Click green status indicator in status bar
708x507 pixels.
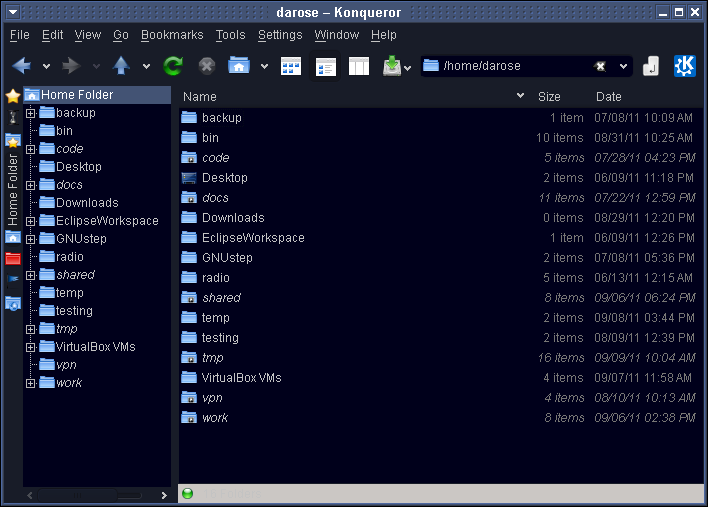187,494
